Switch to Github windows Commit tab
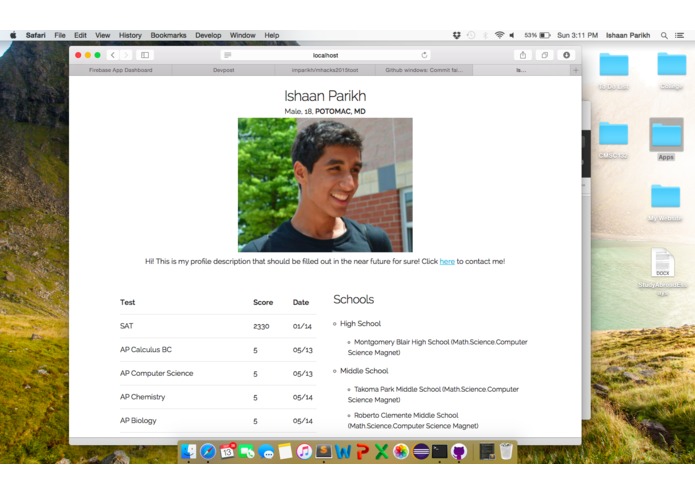The width and height of the screenshot is (695, 494). coord(424,70)
